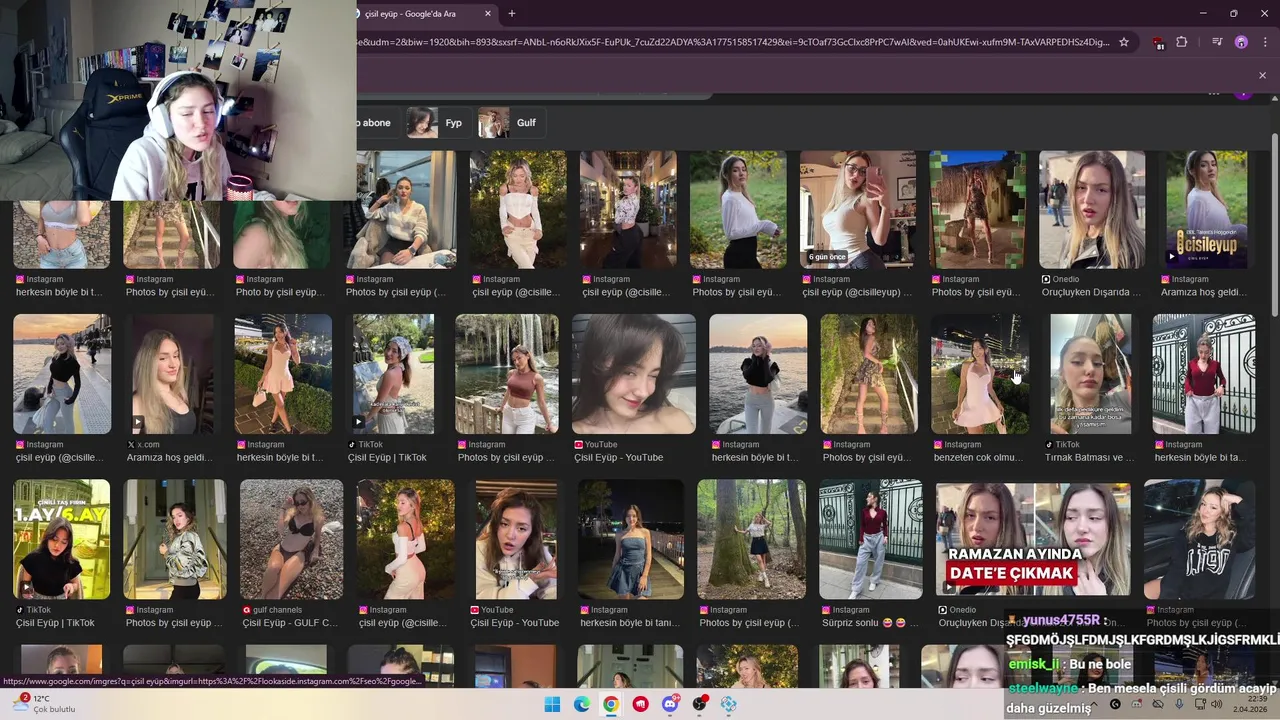Image resolution: width=1280 pixels, height=720 pixels.
Task: Open the media controls icon in the toolbar
Action: [x=1217, y=42]
